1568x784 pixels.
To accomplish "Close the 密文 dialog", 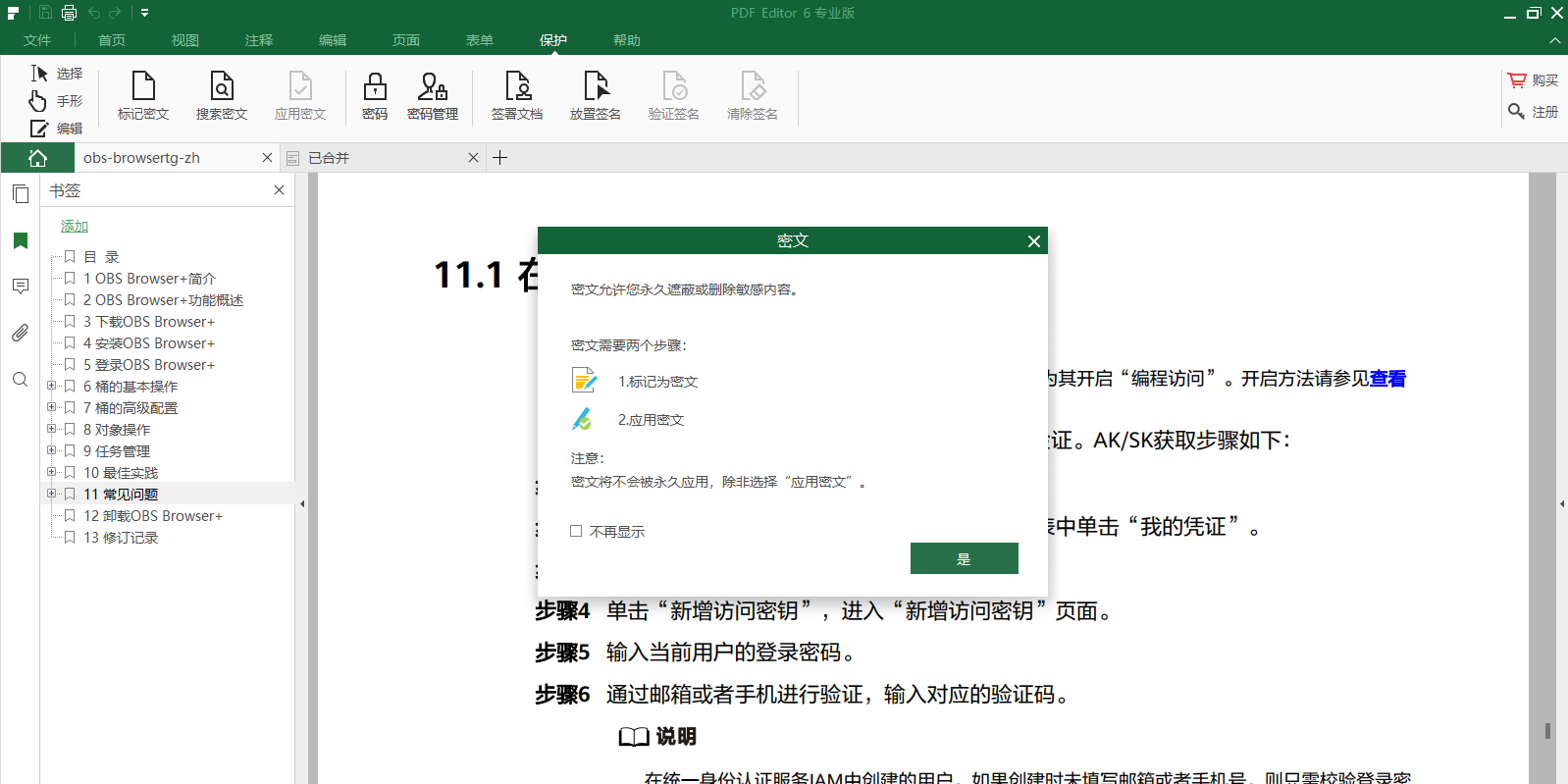I will 1033,241.
